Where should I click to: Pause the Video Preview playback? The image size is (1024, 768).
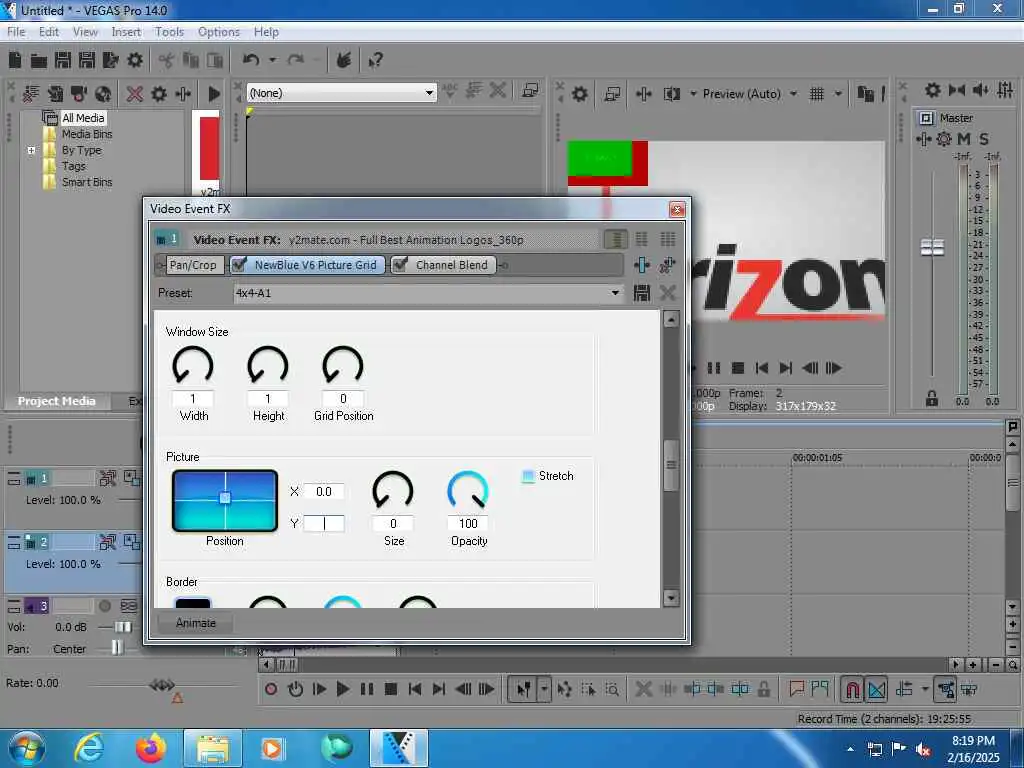point(714,368)
